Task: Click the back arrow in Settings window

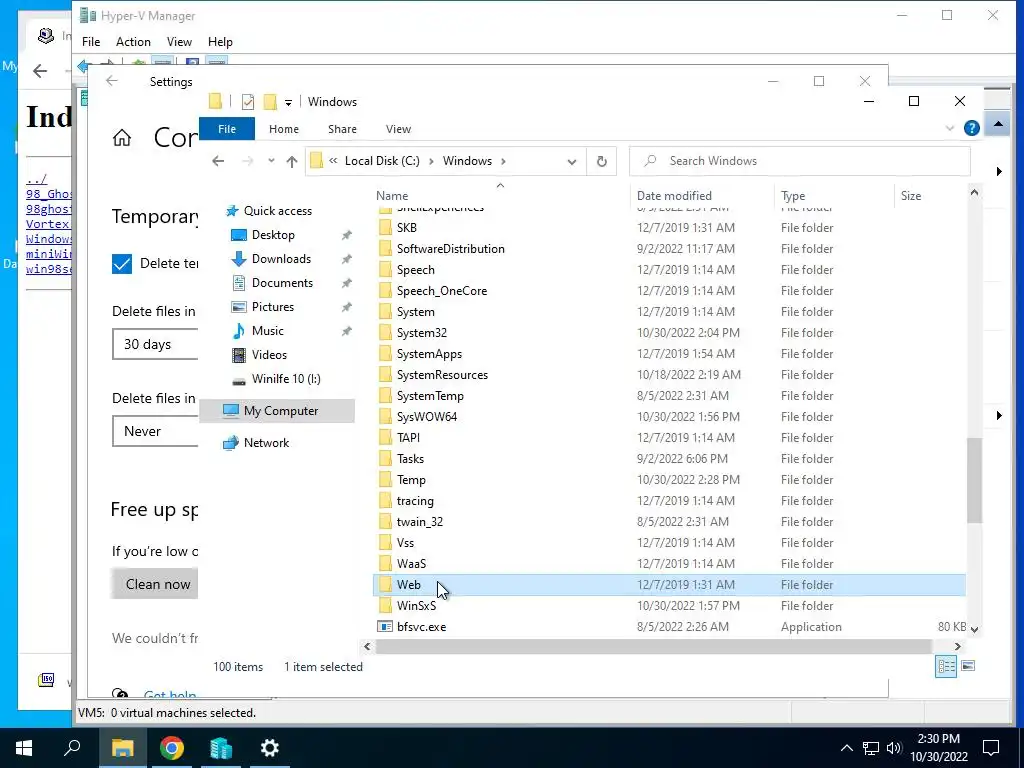Action: [x=112, y=81]
